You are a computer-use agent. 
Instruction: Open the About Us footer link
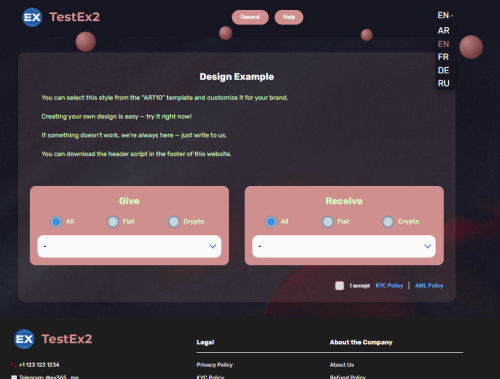[342, 365]
